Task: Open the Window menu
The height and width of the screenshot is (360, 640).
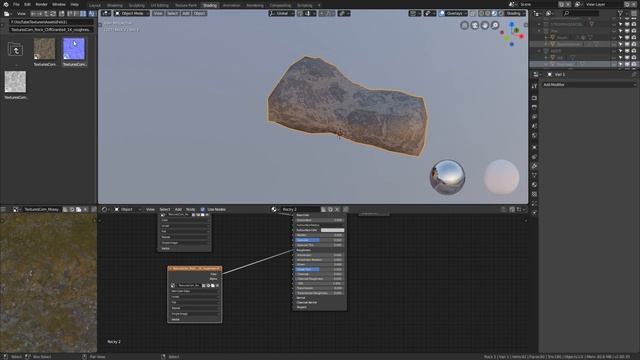Action: (59, 4)
